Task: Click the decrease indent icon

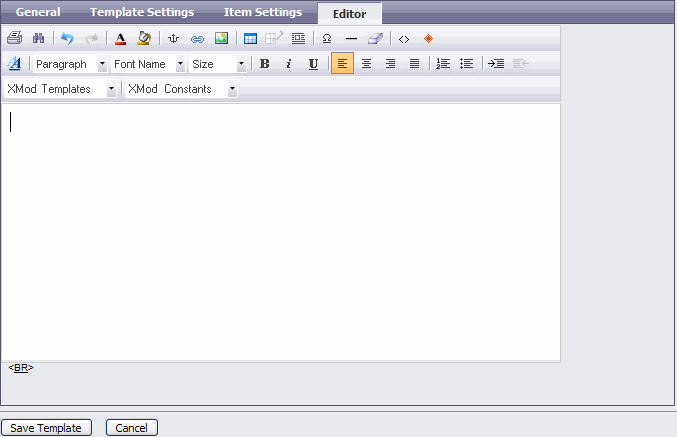Action: [x=521, y=63]
